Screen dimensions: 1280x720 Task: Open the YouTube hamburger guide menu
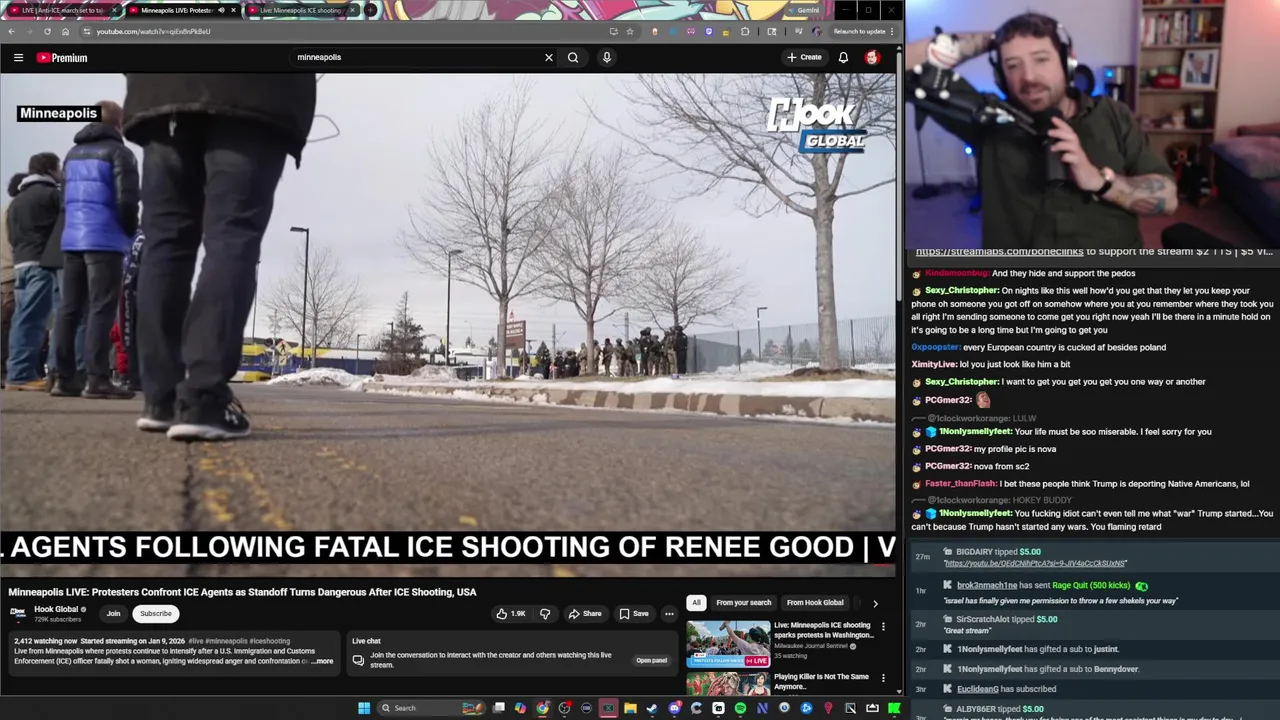coord(18,57)
